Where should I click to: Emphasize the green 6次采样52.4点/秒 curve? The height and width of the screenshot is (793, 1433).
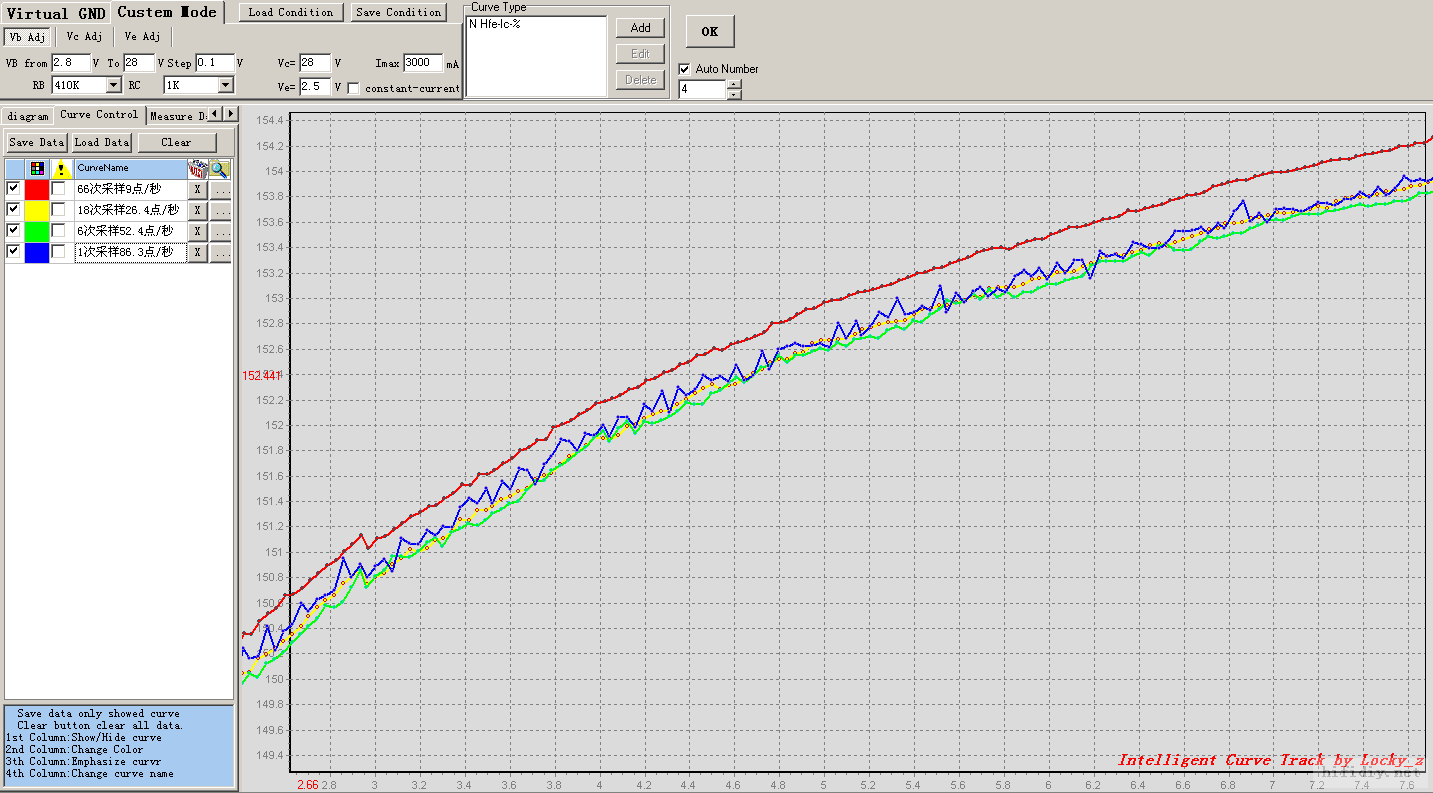point(59,230)
